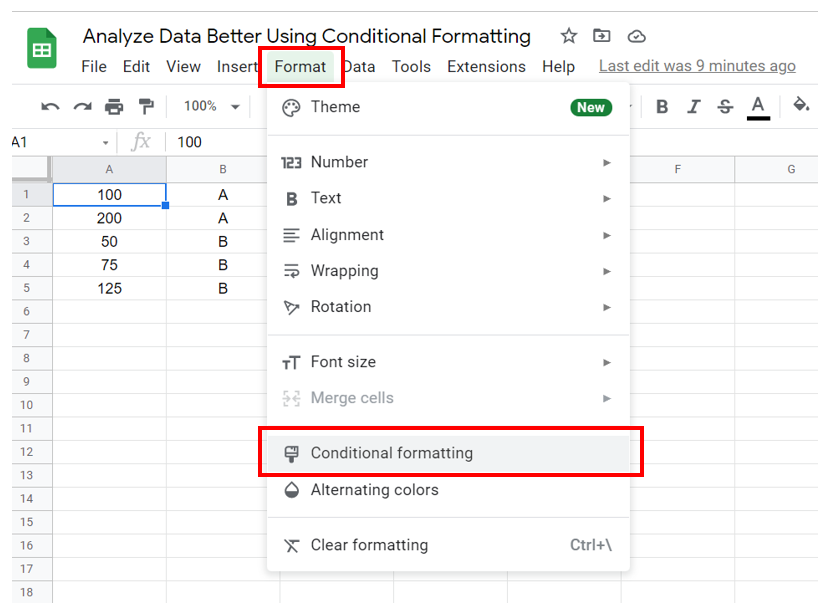
Task: Click the move to folder icon
Action: (x=602, y=36)
